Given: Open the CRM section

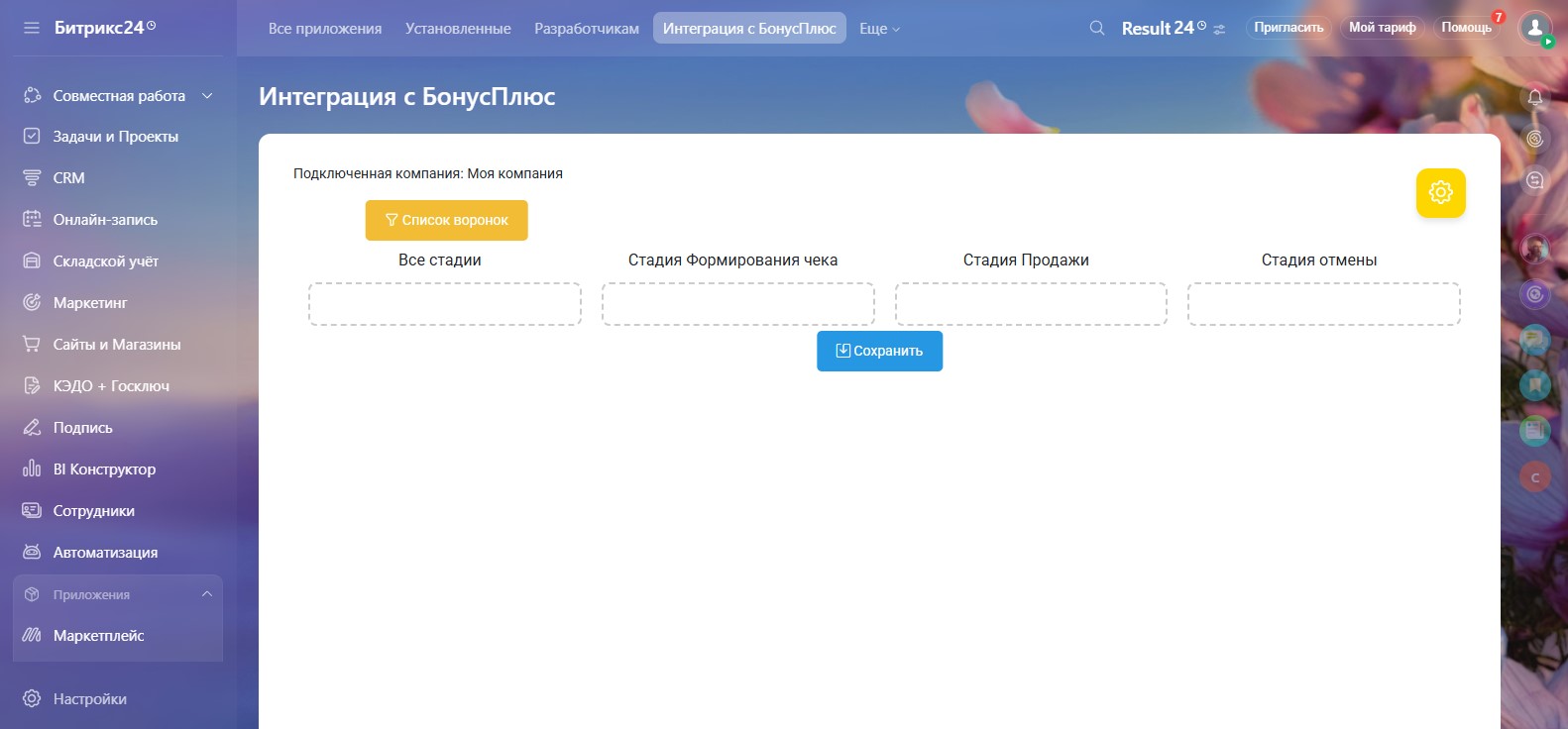Looking at the screenshot, I should [x=69, y=178].
